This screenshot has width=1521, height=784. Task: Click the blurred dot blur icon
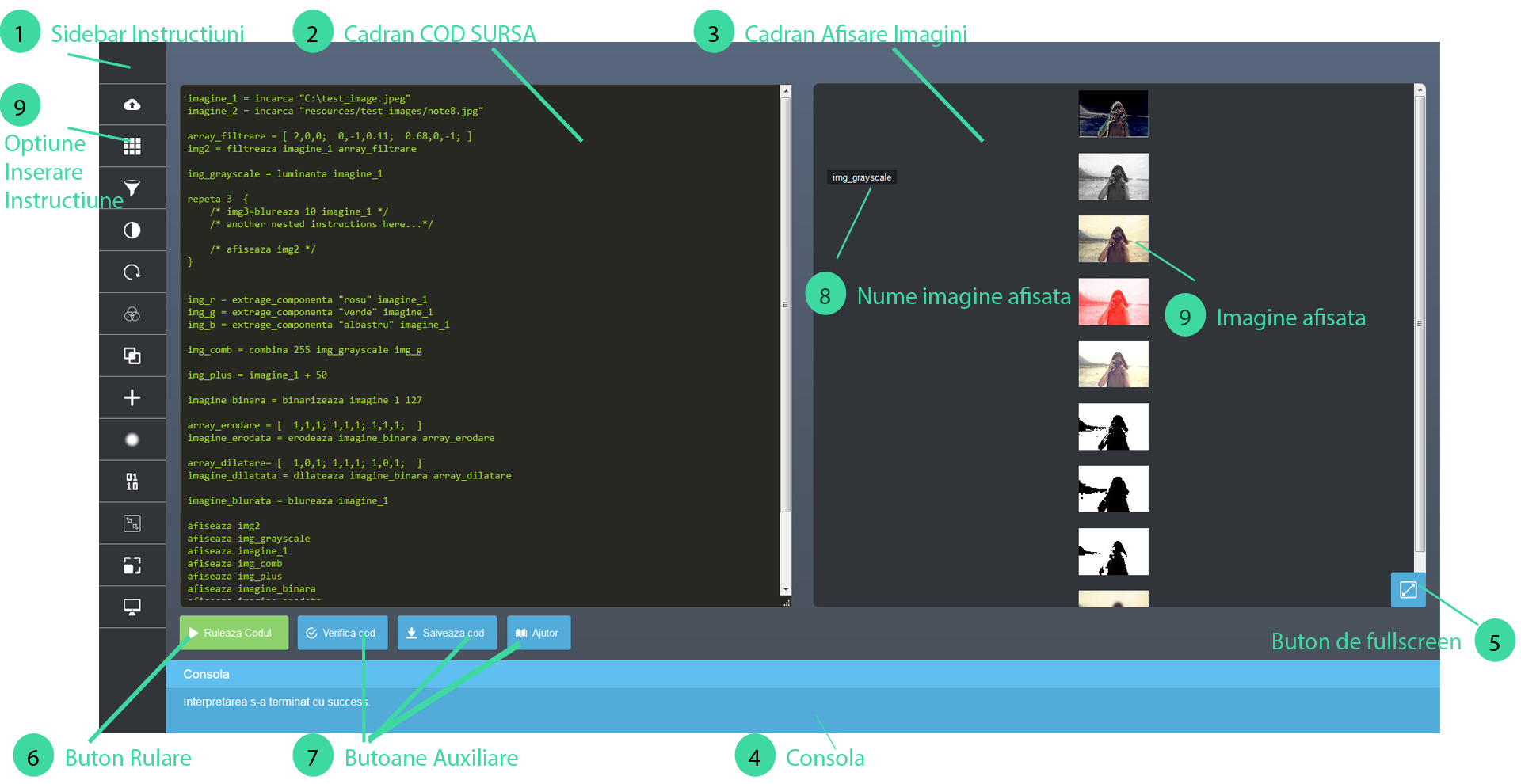coord(132,440)
